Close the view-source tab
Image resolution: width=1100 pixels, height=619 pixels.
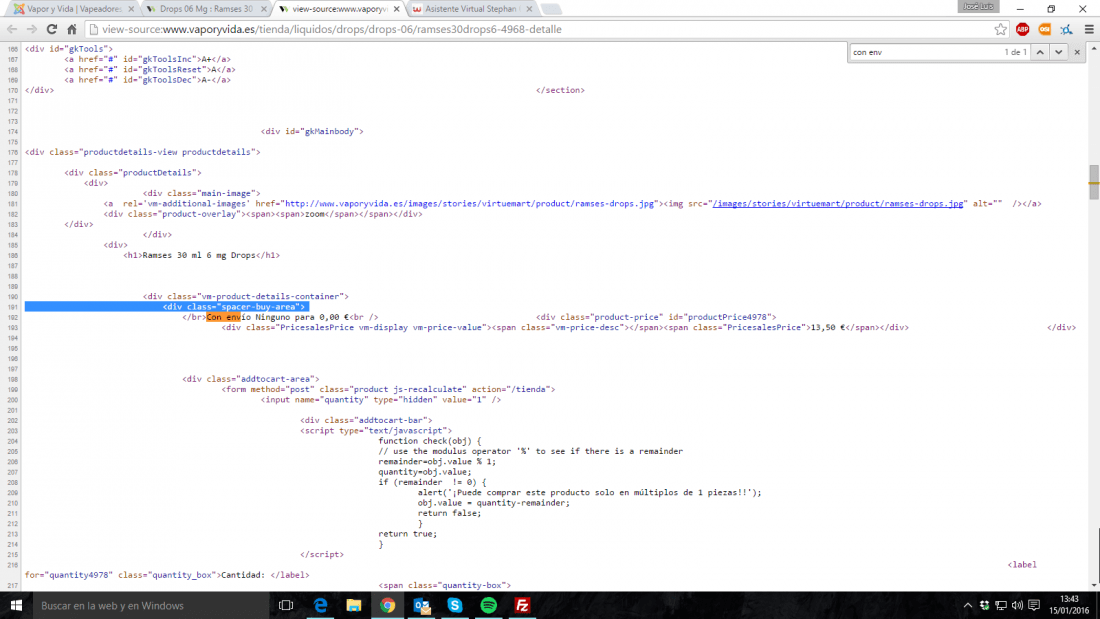396,9
